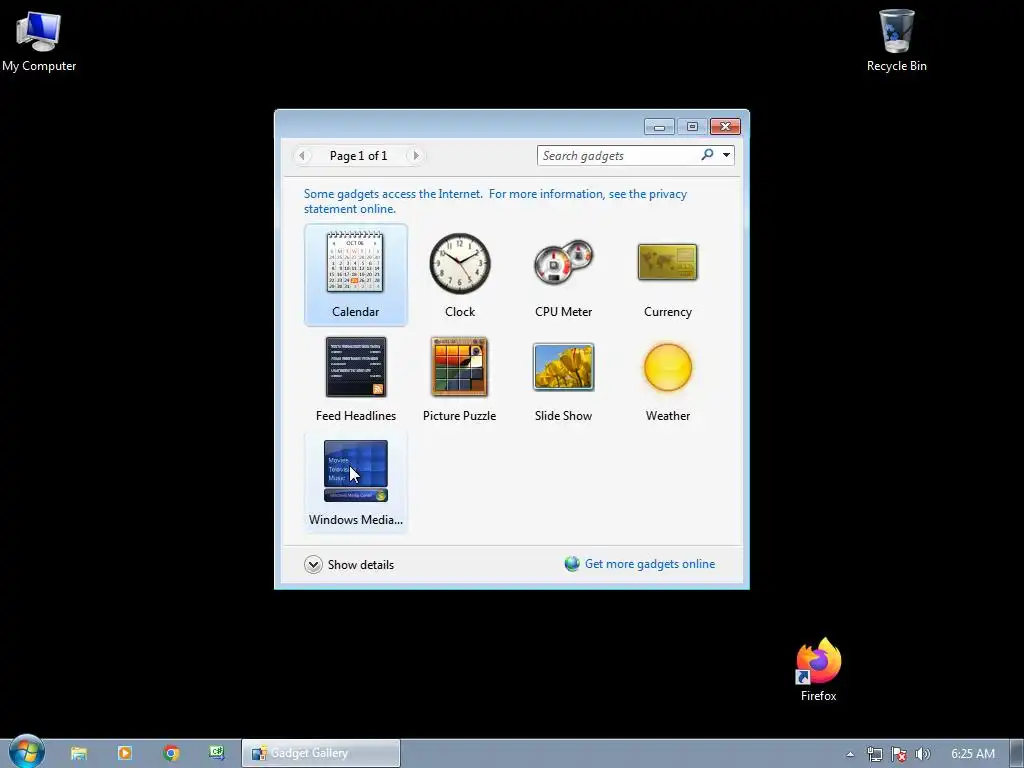Open the Windows Start menu orb
The height and width of the screenshot is (768, 1024).
pos(27,752)
